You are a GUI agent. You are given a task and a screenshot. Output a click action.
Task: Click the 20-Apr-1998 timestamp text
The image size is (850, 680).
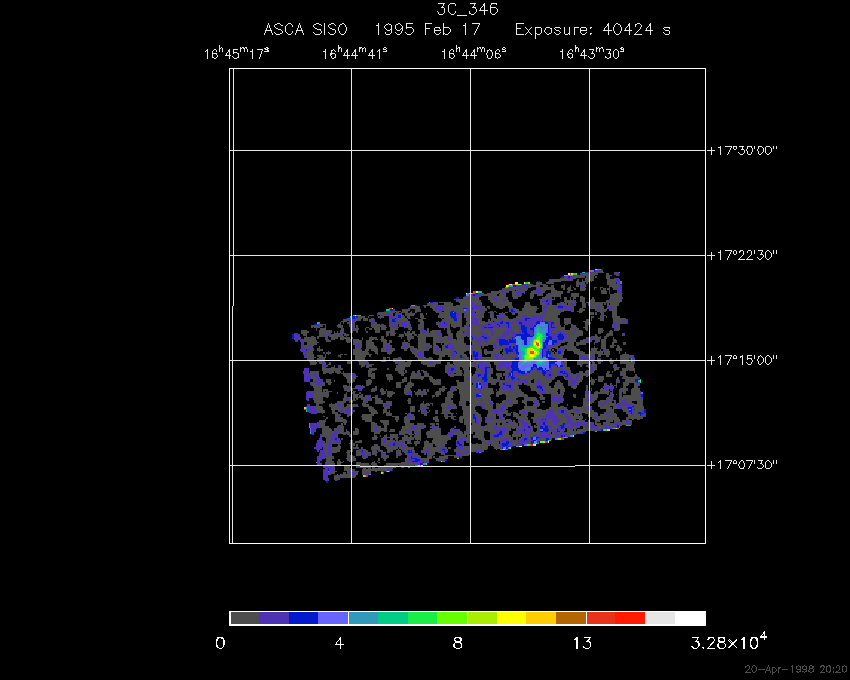[x=796, y=669]
